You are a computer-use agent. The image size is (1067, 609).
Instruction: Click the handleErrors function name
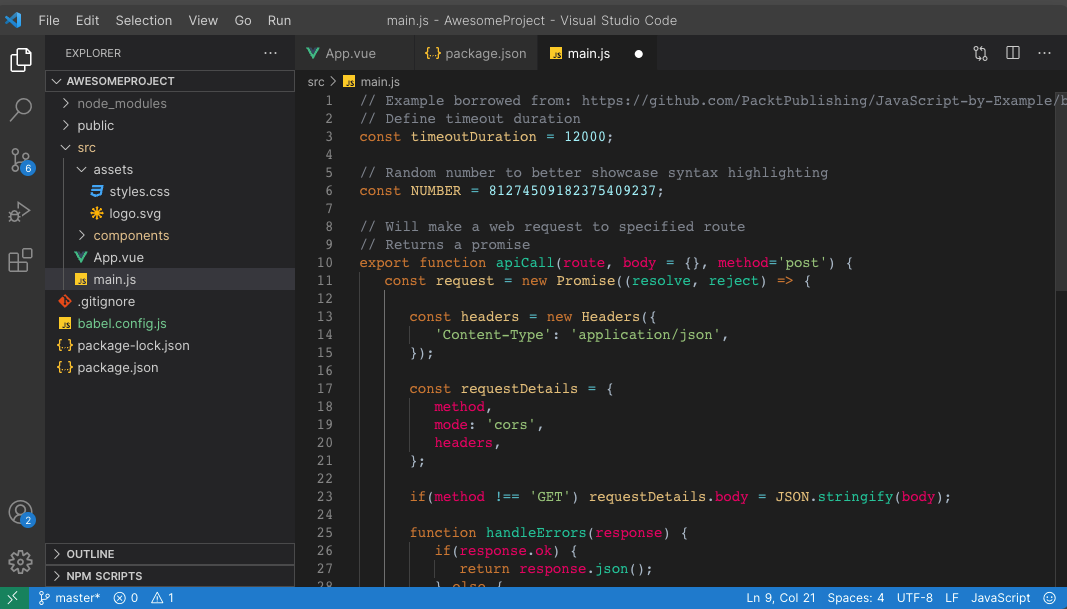pos(536,532)
